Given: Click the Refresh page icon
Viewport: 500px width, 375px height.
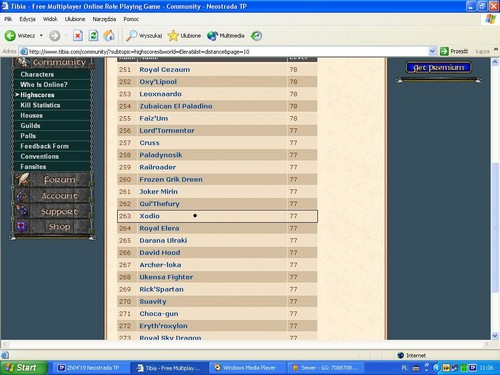Looking at the screenshot, I should (x=93, y=35).
